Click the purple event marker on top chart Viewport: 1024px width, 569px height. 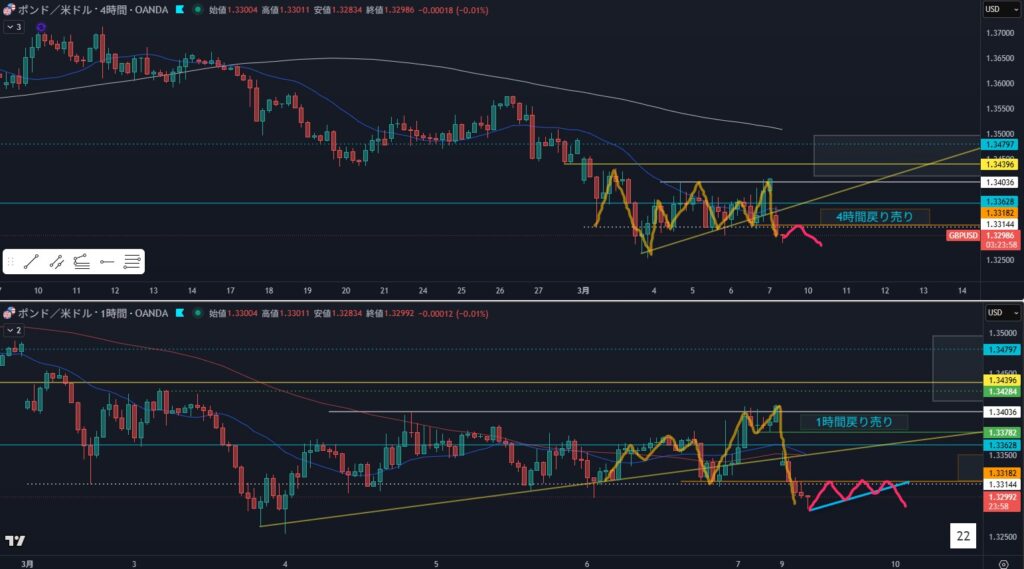[x=40, y=27]
